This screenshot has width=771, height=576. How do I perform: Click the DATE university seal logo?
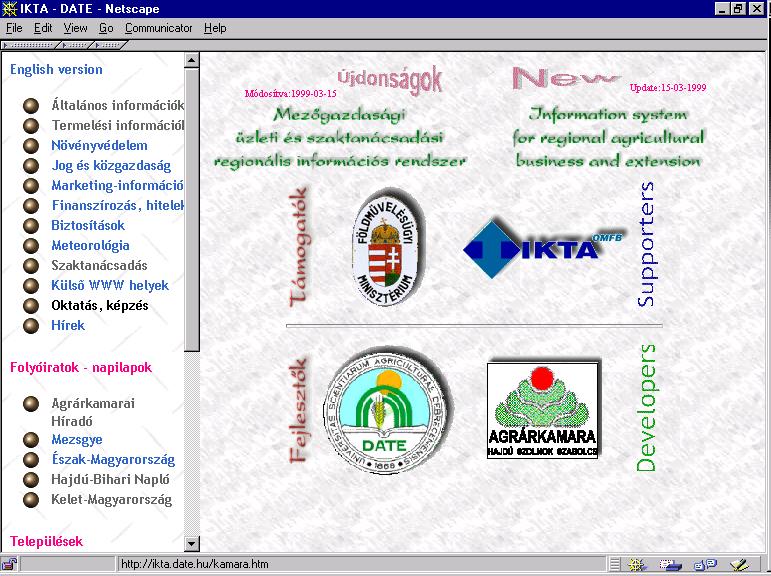386,411
